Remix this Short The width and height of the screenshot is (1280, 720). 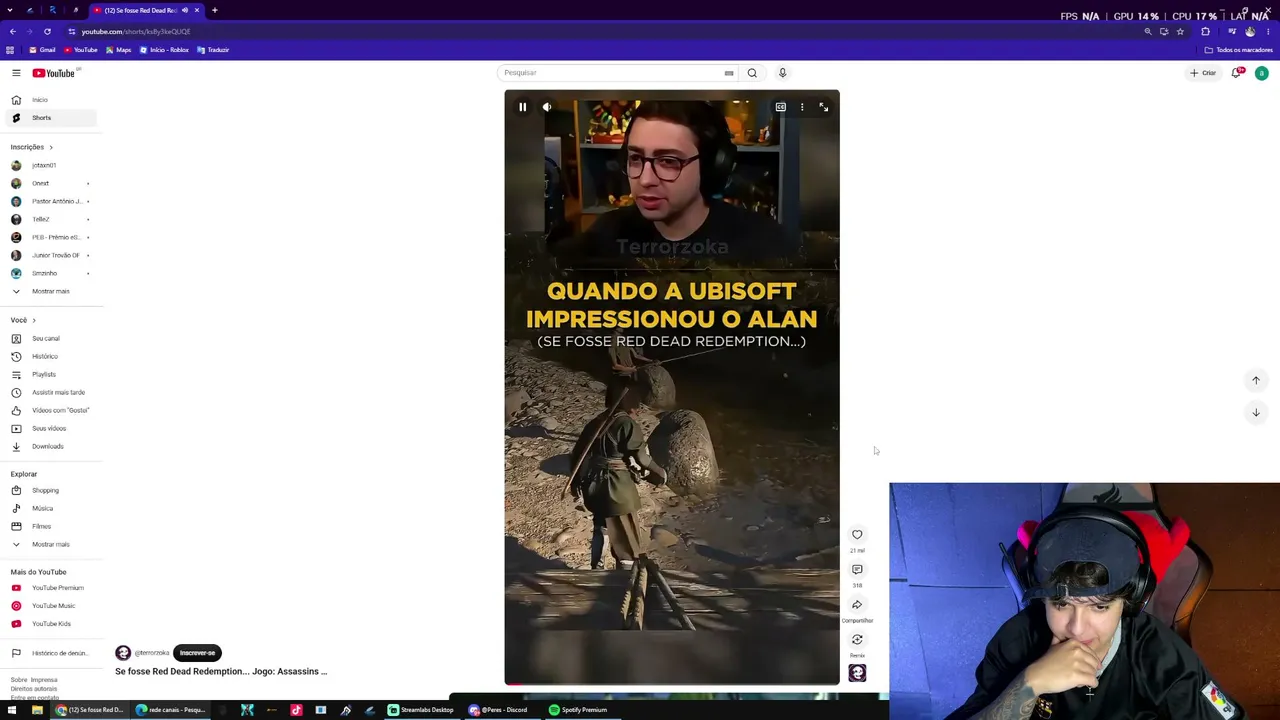tap(857, 640)
